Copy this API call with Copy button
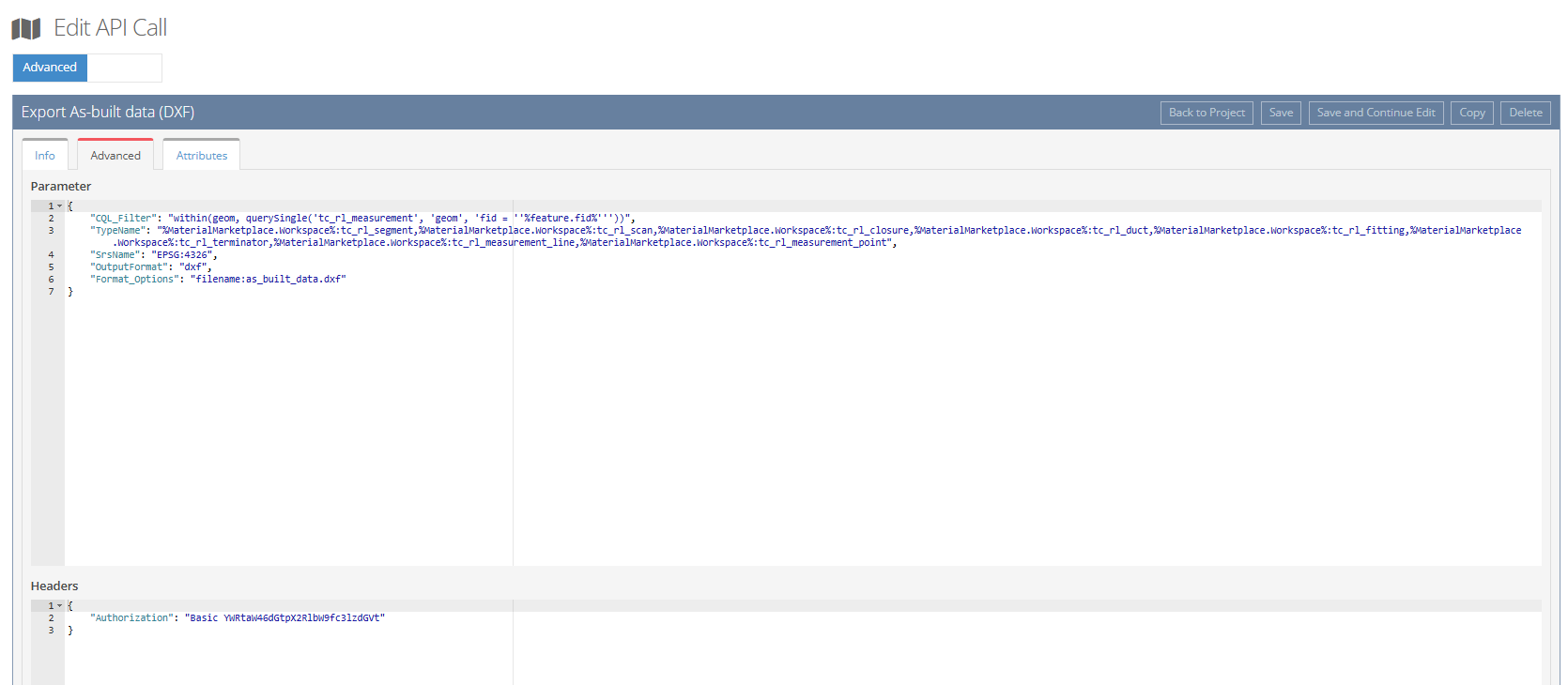Image resolution: width=1568 pixels, height=685 pixels. 1471,113
